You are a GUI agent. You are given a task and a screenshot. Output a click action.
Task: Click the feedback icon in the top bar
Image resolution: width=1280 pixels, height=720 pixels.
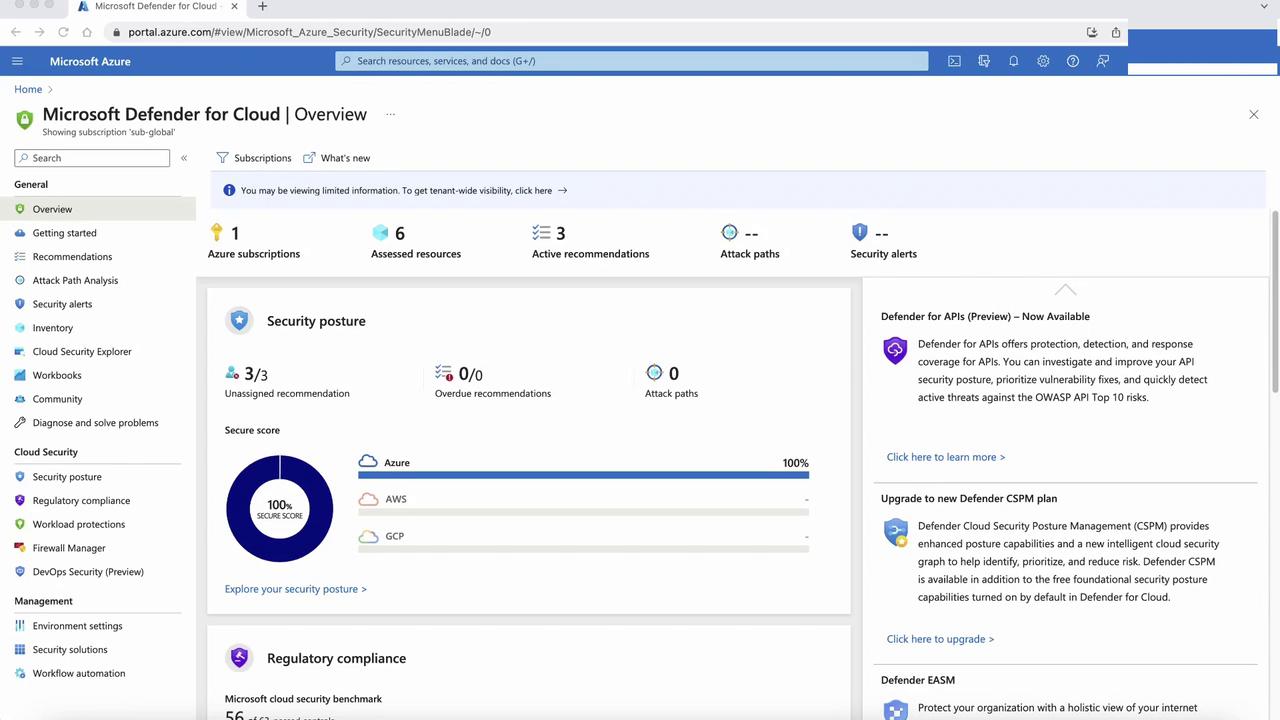(1102, 61)
